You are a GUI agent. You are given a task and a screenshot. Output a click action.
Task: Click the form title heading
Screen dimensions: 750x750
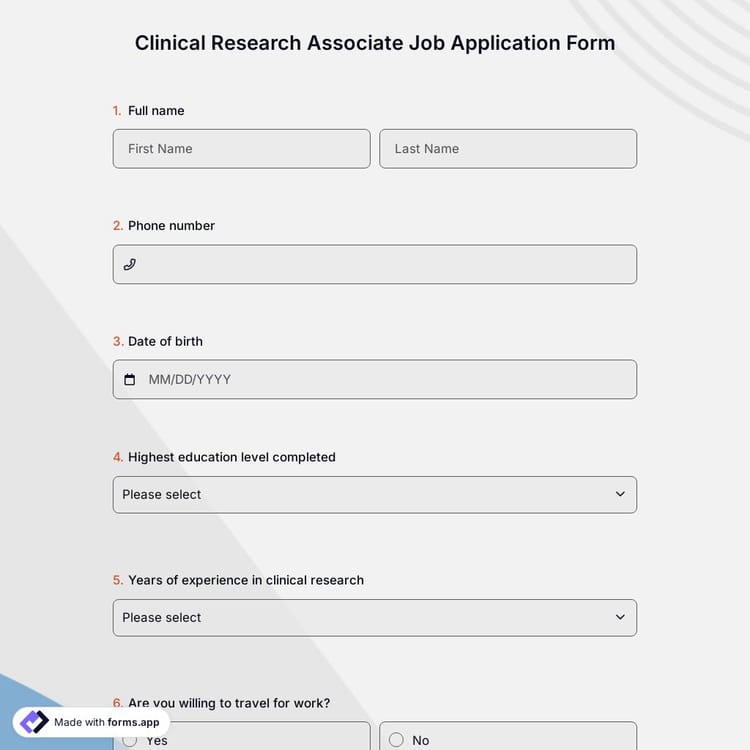[375, 43]
